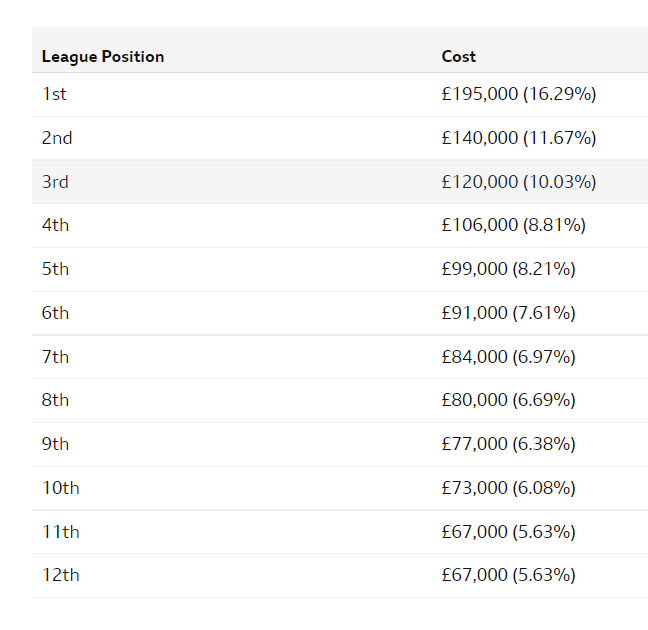
Task: Select the 1st league position cell
Action: 54,94
